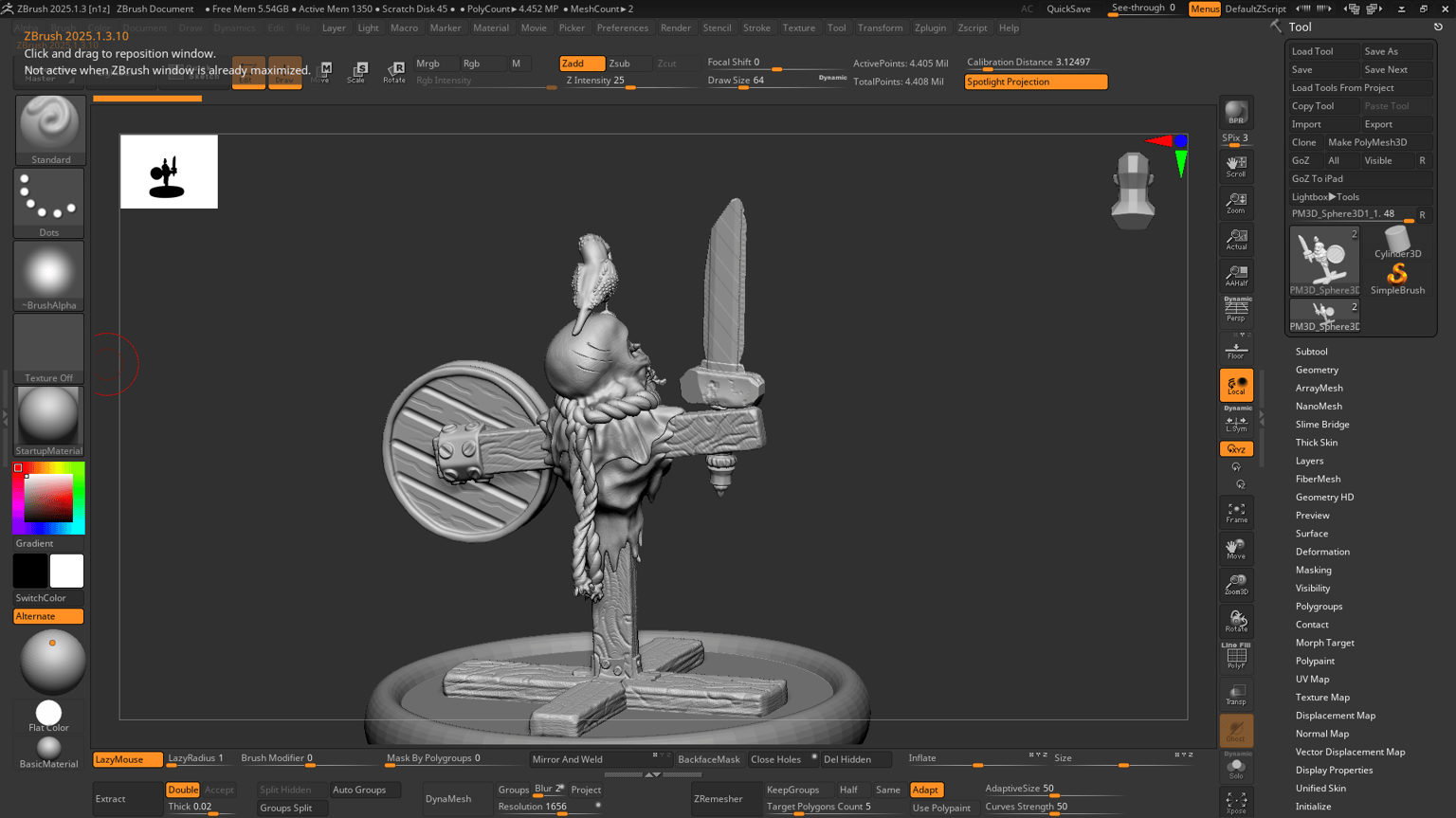
Task: Expand the Surface section
Action: coord(1311,534)
